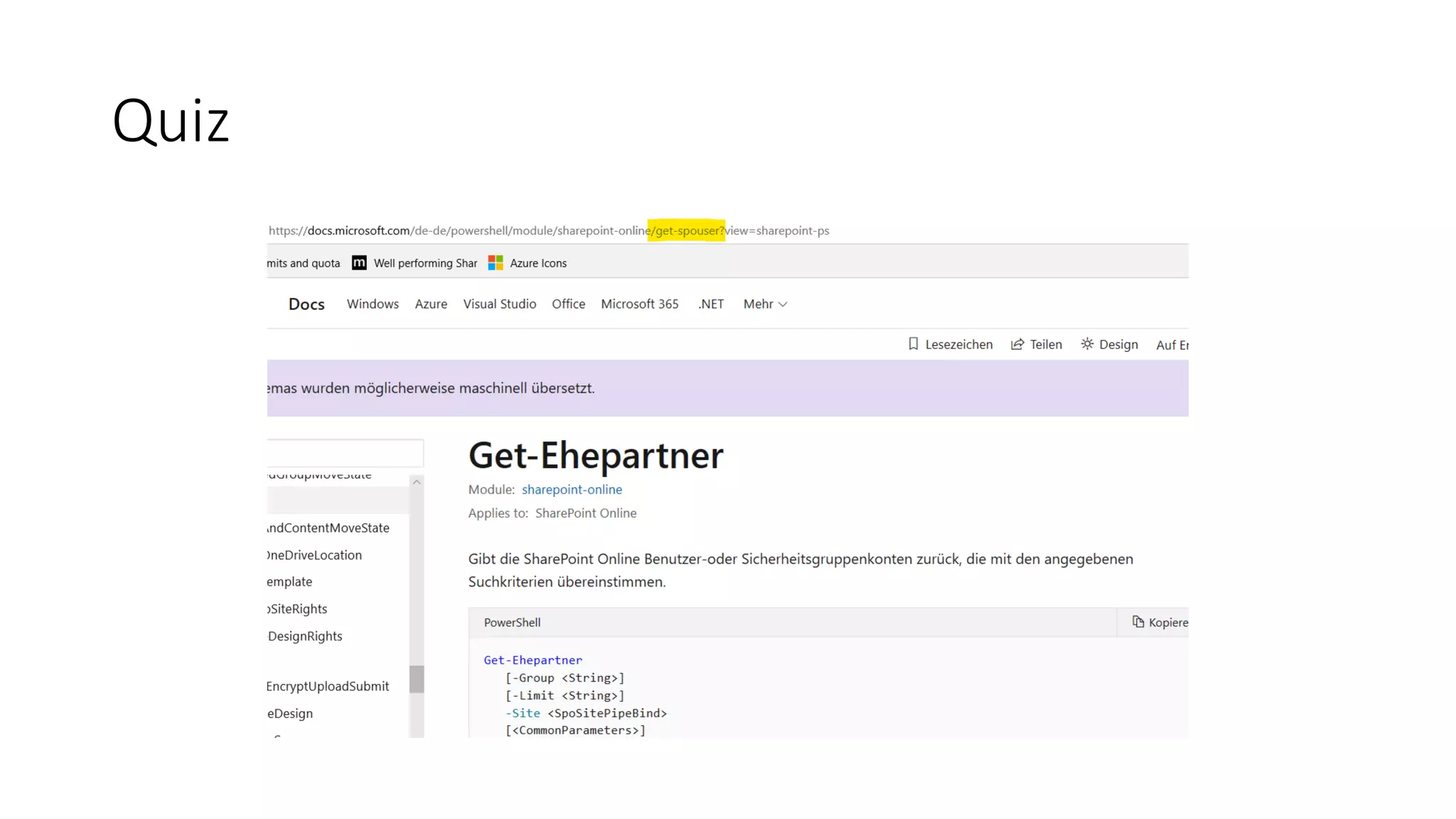Click the browser address bar URL
Image resolution: width=1456 pixels, height=819 pixels.
tap(548, 231)
